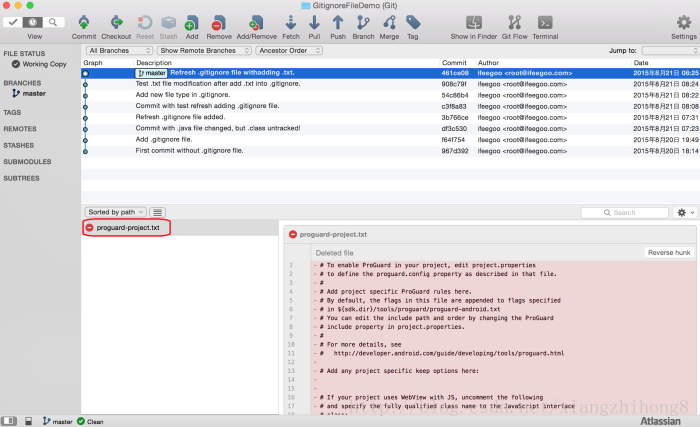Select commit 'Commit with .java file changed'

click(x=390, y=129)
